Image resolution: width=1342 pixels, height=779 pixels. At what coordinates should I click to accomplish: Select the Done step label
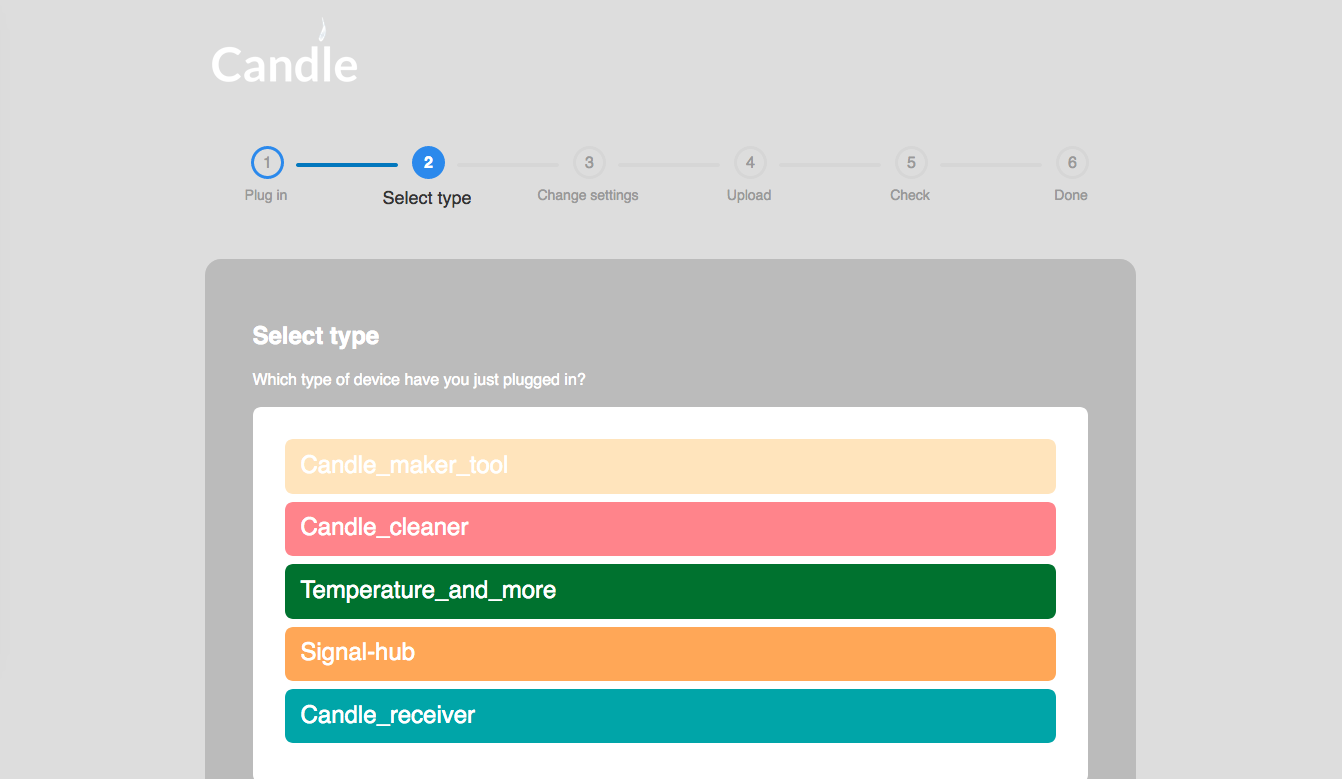1070,195
